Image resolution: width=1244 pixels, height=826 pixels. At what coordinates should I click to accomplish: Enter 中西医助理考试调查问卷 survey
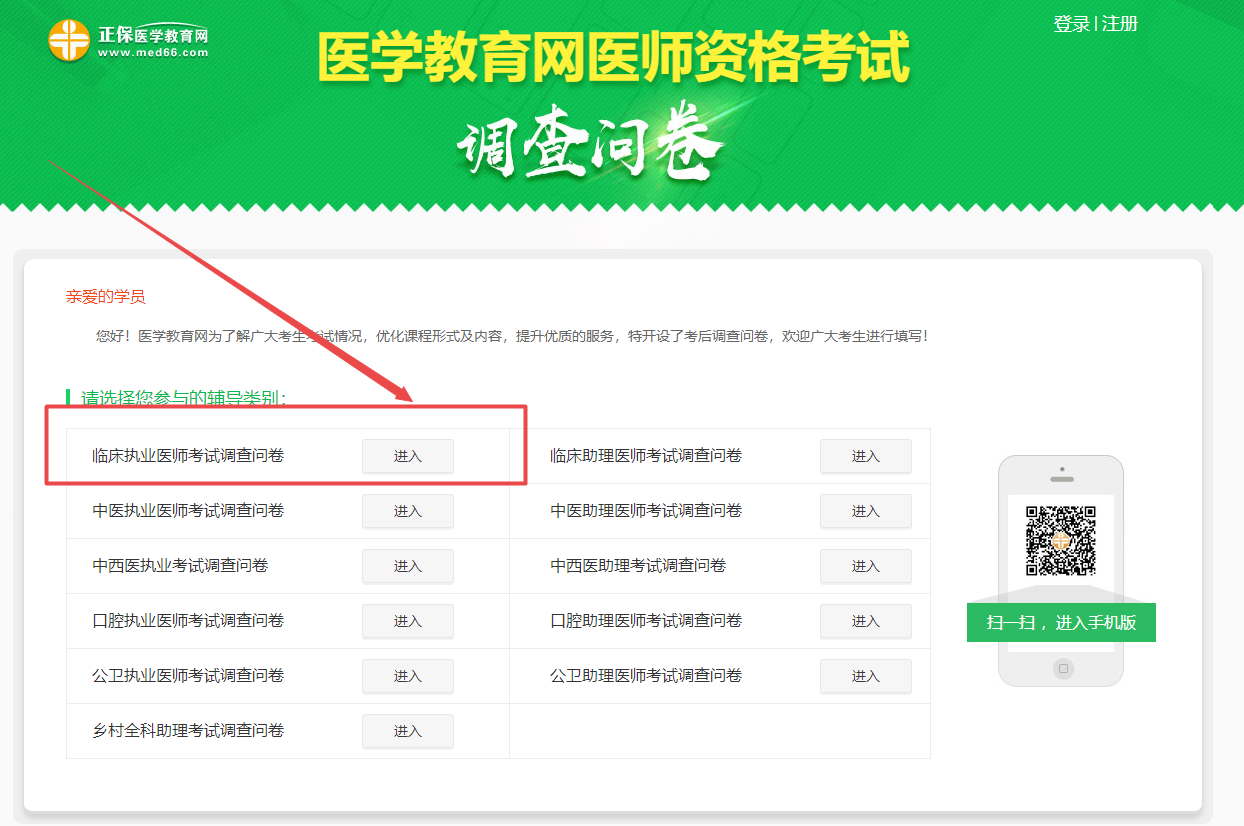pos(865,566)
